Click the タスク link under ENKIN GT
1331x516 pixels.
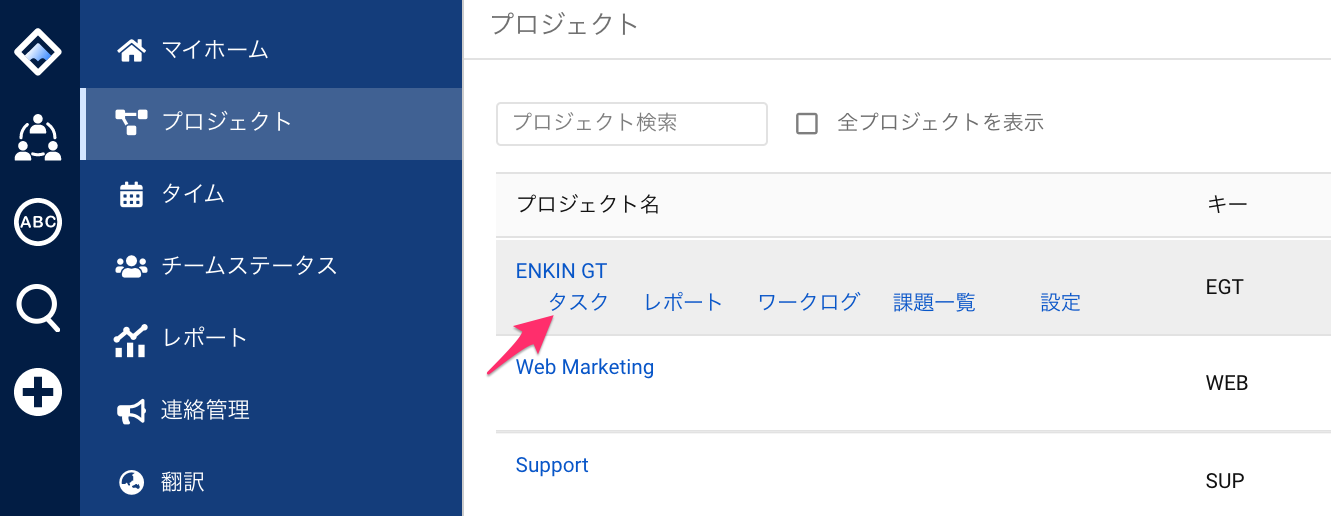[579, 302]
